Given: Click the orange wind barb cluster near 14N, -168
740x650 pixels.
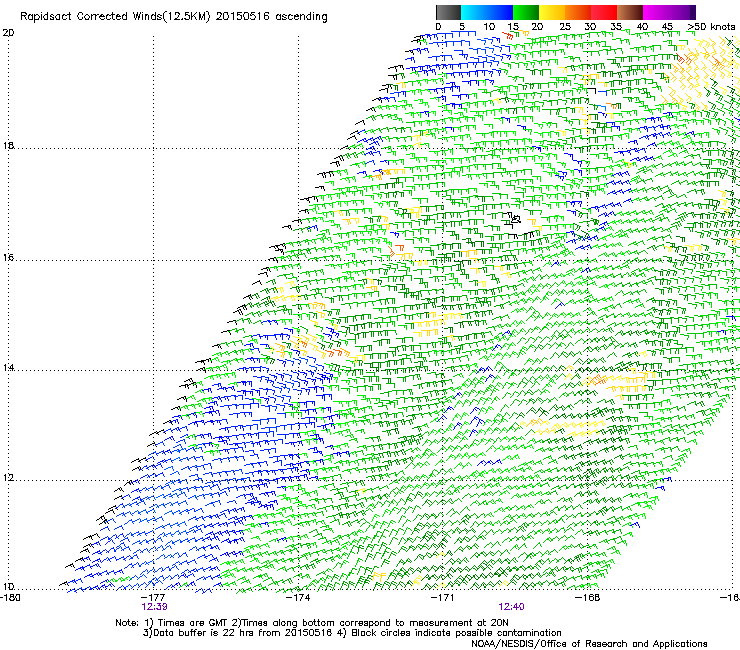Looking at the screenshot, I should (x=596, y=380).
